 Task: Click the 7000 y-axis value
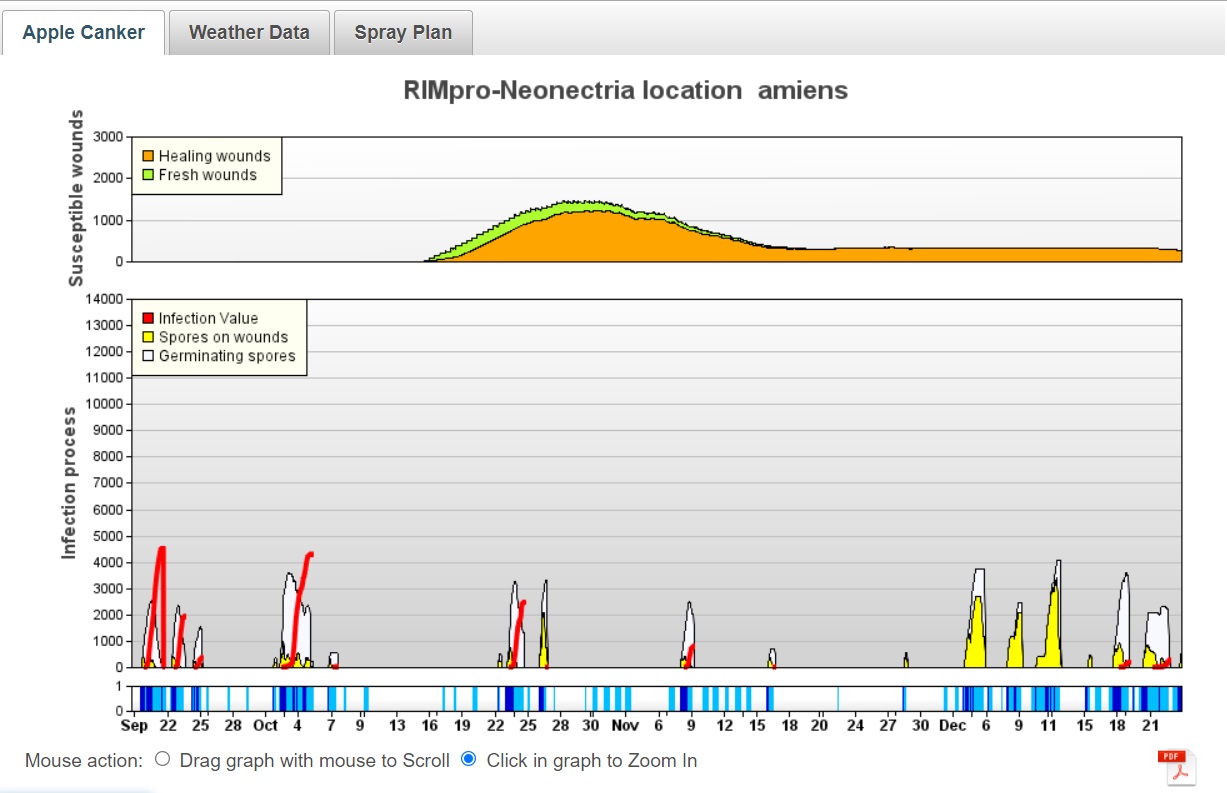tap(107, 483)
